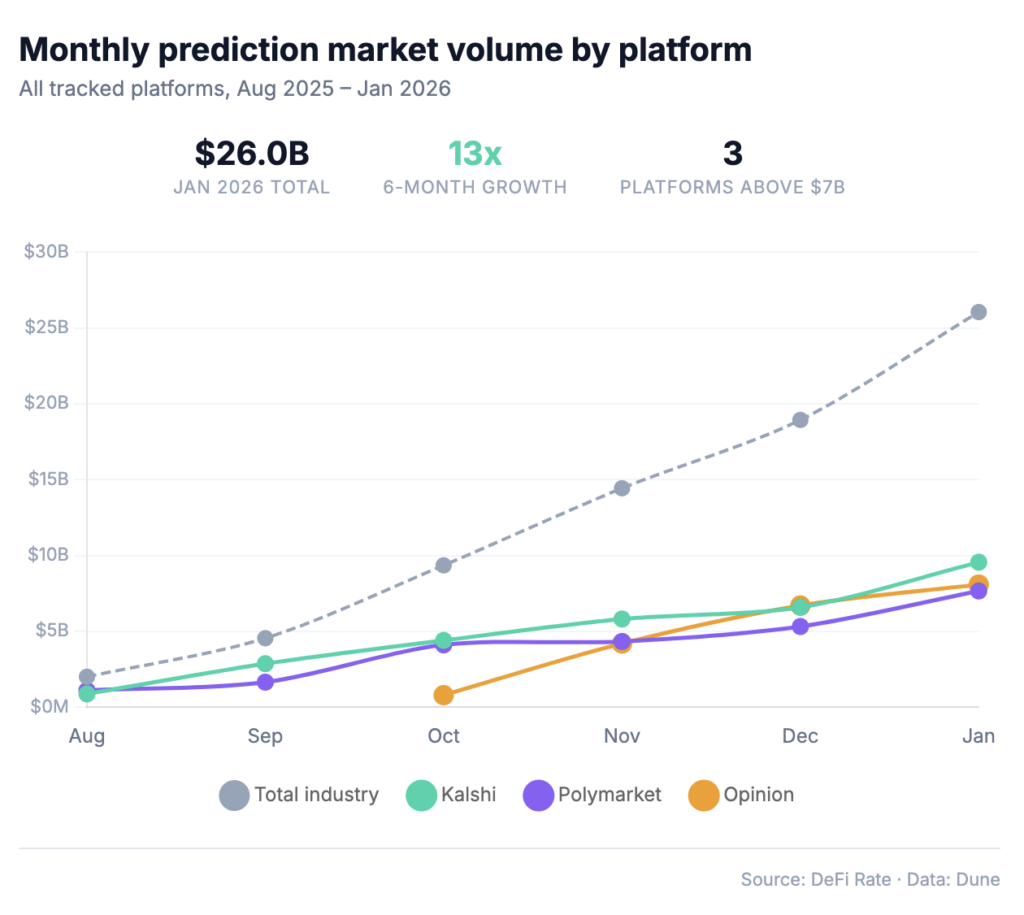Click the Total industry Jan data point
Screen dimensions: 1024x915
978,312
